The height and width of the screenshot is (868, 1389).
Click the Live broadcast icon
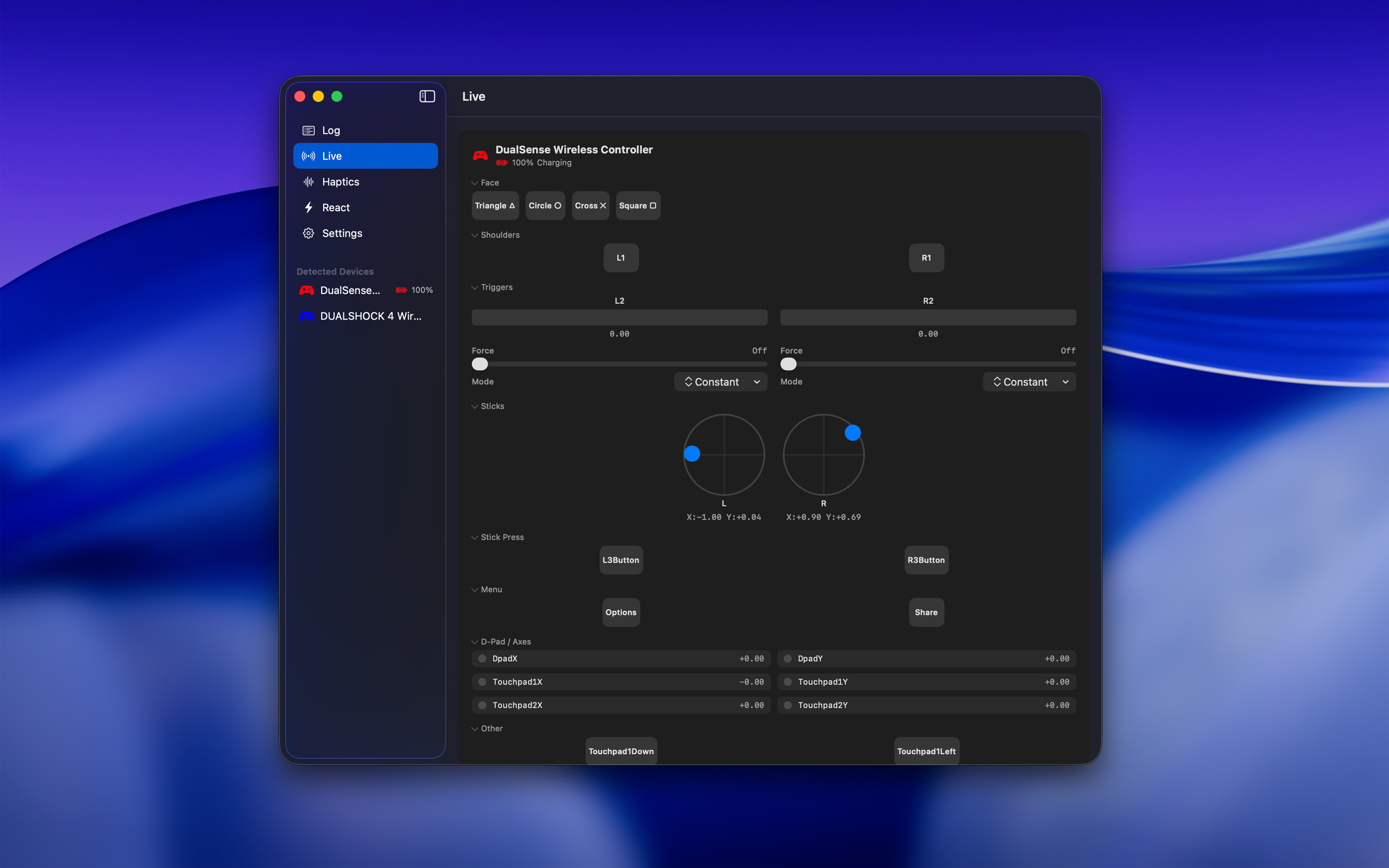coord(309,156)
